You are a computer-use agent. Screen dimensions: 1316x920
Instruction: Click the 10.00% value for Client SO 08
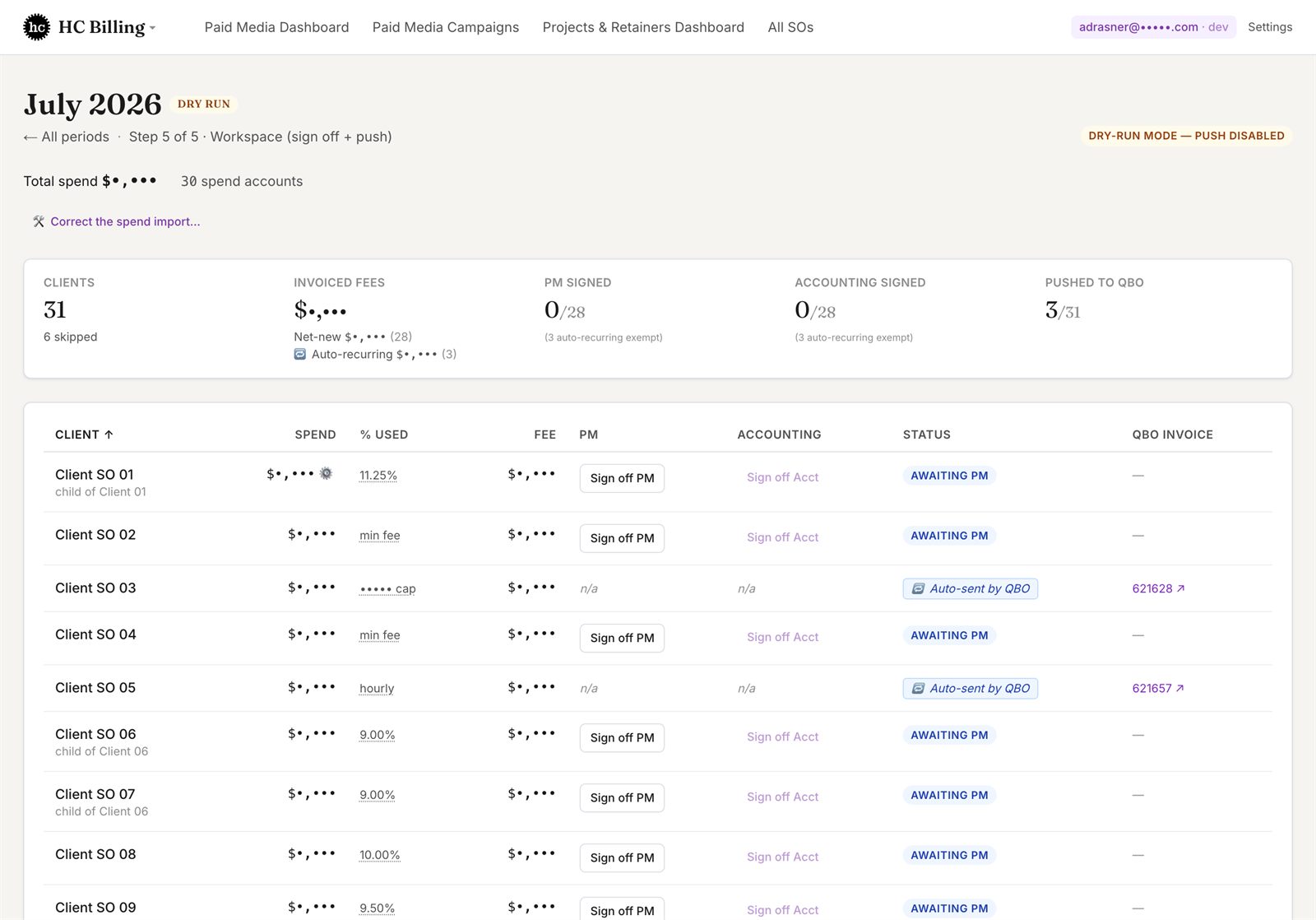coord(380,855)
